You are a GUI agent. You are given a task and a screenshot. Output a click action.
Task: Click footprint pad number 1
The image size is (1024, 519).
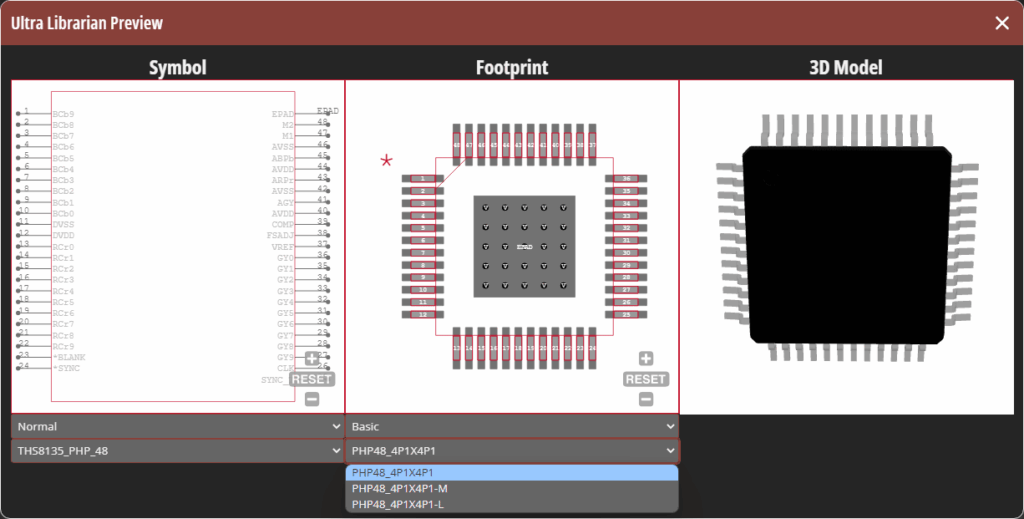(x=423, y=178)
